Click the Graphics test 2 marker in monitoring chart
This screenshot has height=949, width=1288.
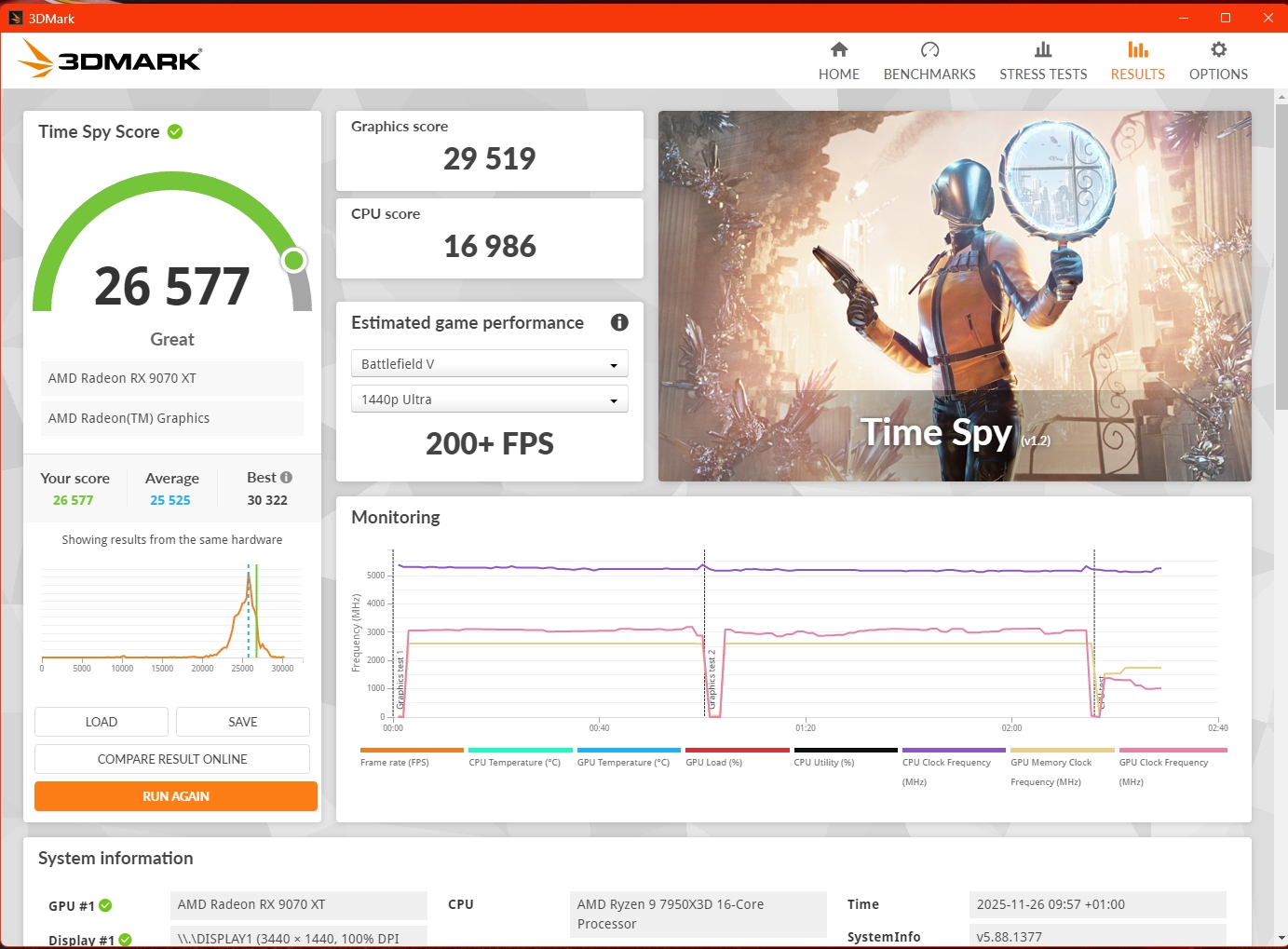coord(712,681)
